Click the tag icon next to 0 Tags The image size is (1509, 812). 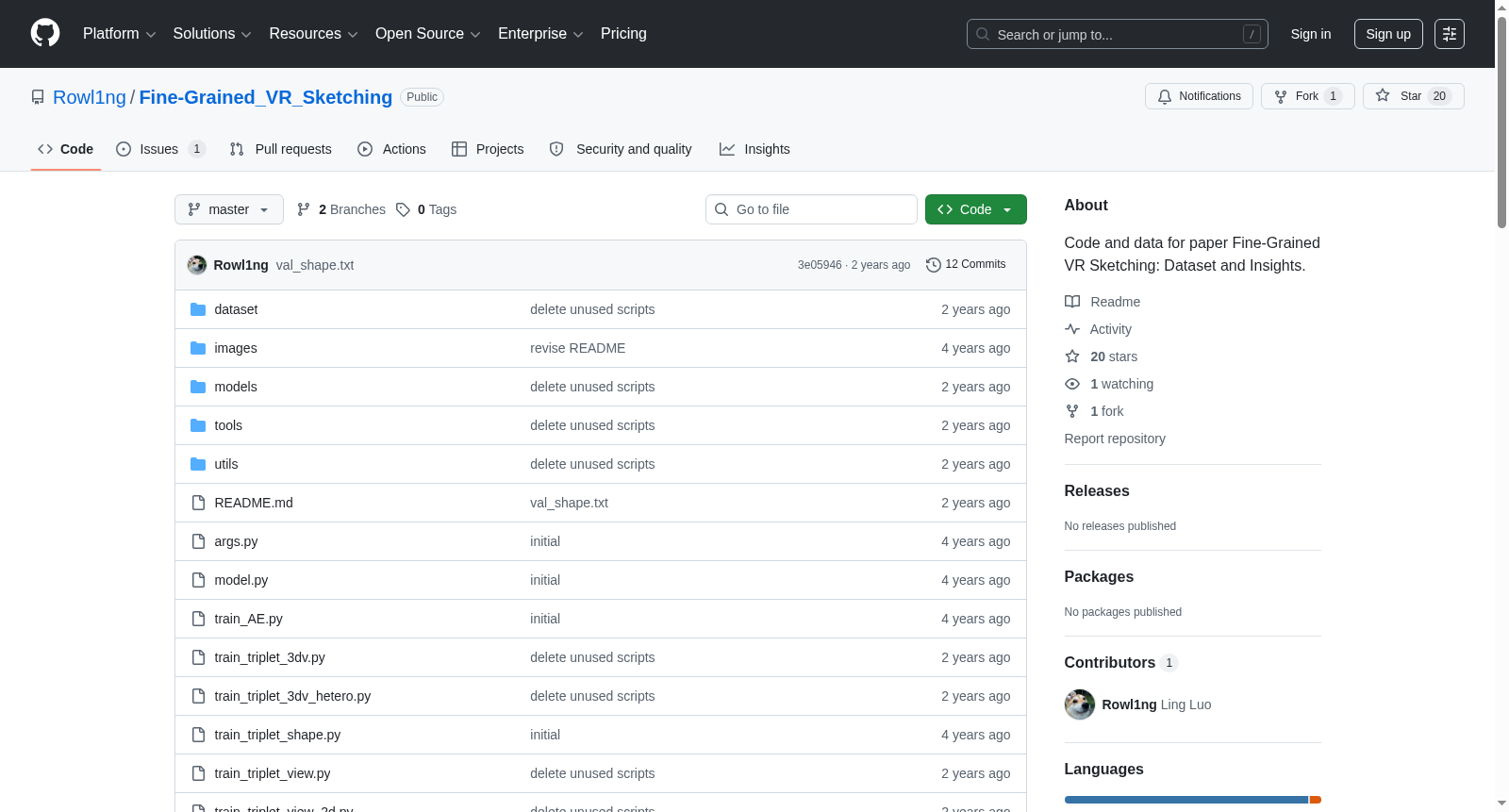pyautogui.click(x=403, y=209)
